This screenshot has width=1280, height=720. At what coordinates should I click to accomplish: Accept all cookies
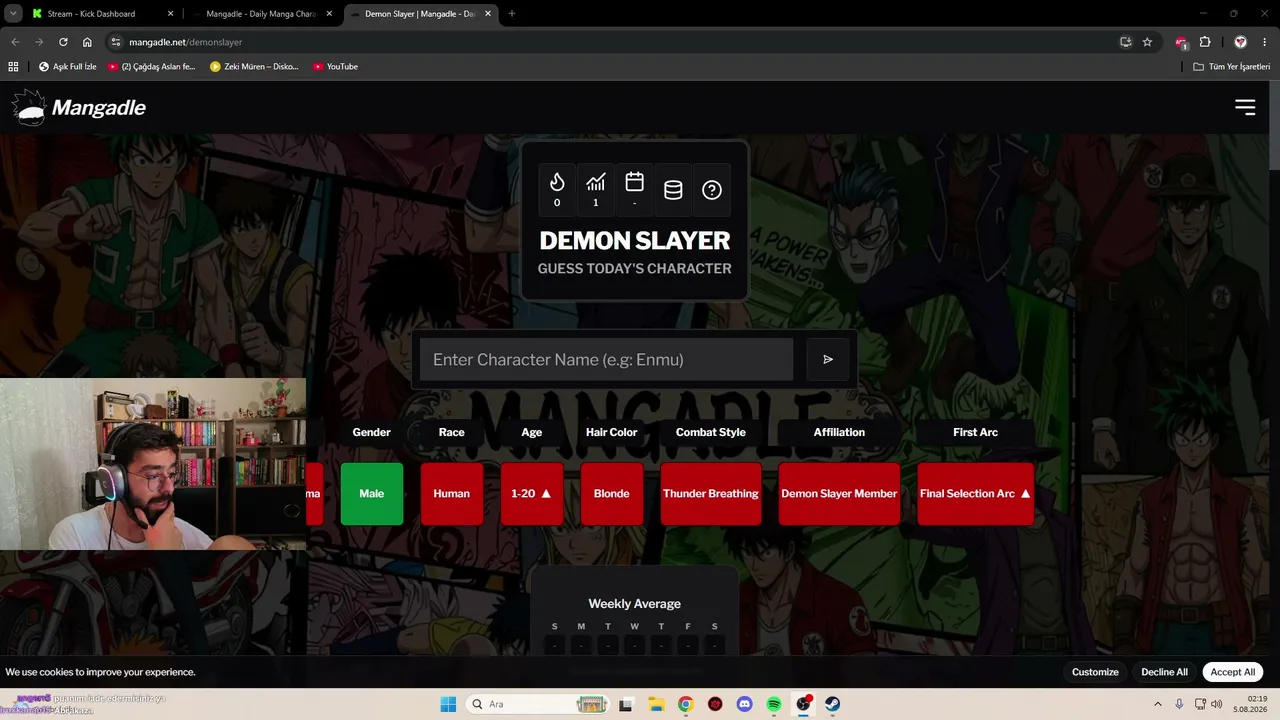point(1232,672)
